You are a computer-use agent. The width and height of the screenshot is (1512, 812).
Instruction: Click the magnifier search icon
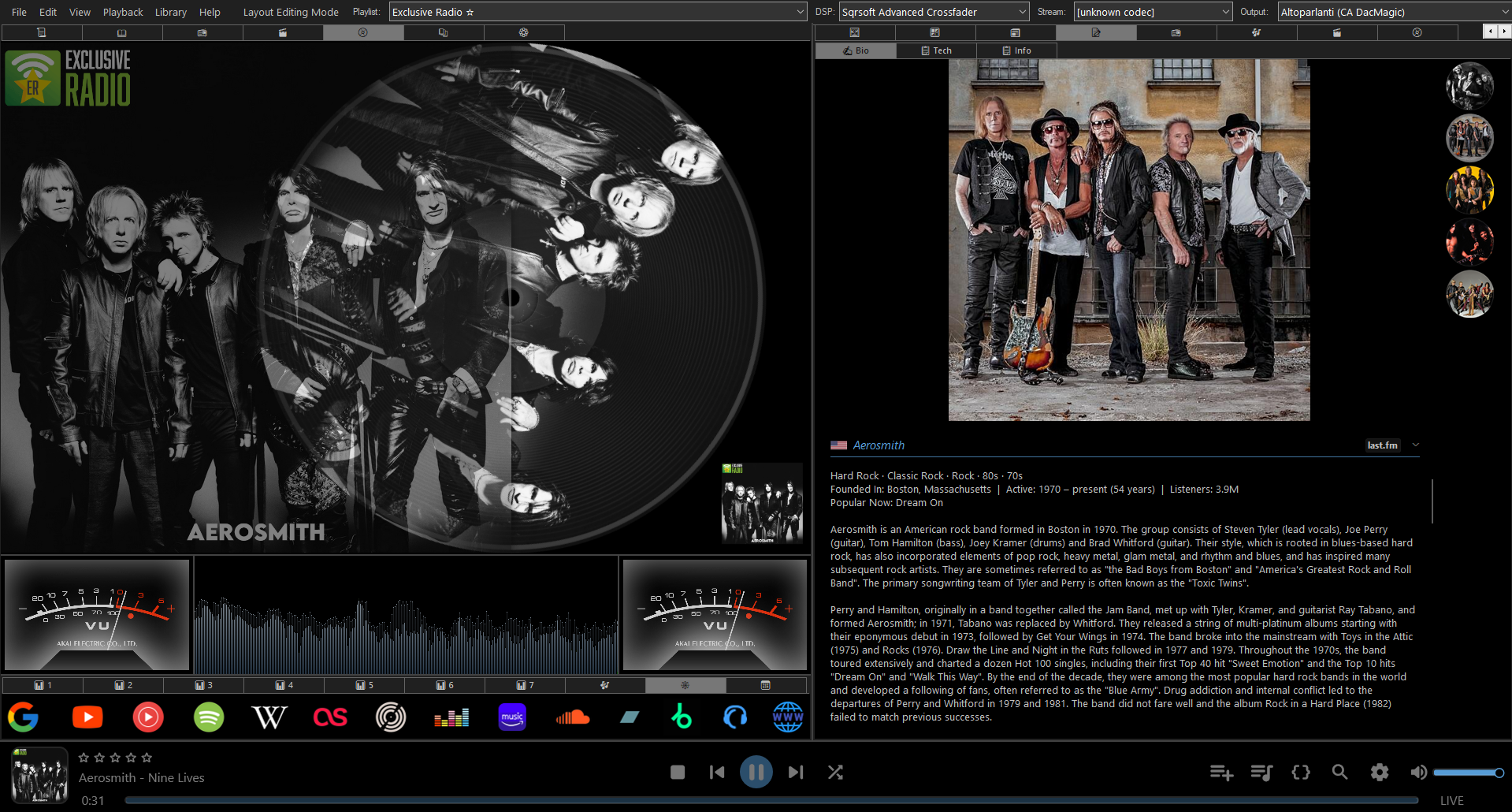pyautogui.click(x=1339, y=773)
